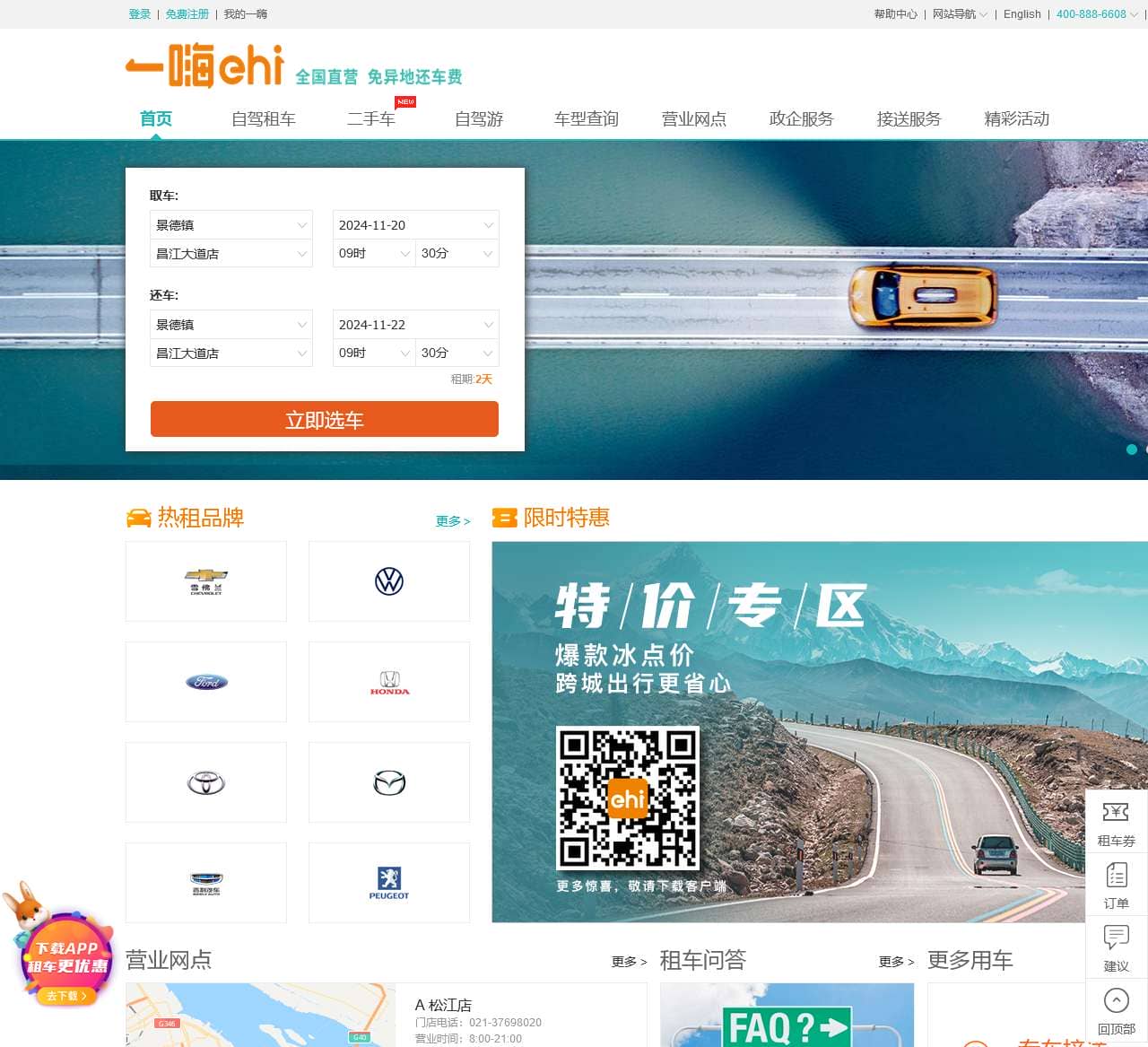Screen dimensions: 1148x1047
Task: Choose the Mazda brand logo
Action: point(389,782)
